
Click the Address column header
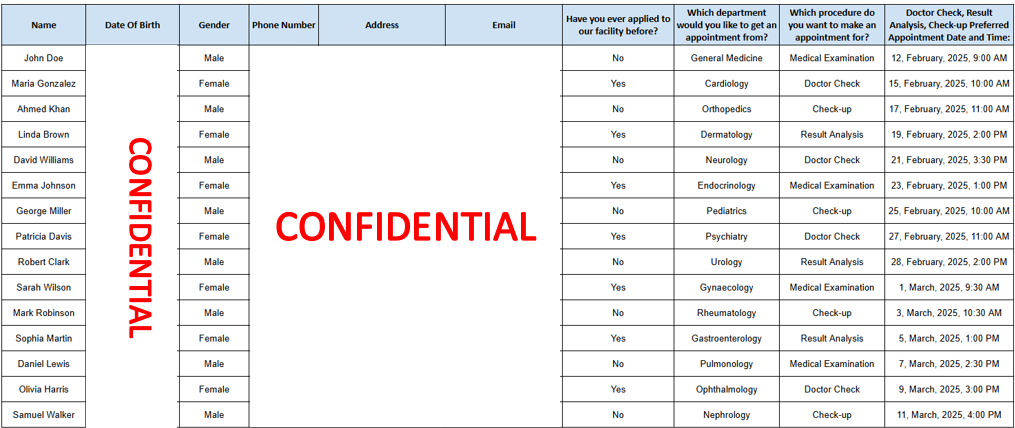382,25
